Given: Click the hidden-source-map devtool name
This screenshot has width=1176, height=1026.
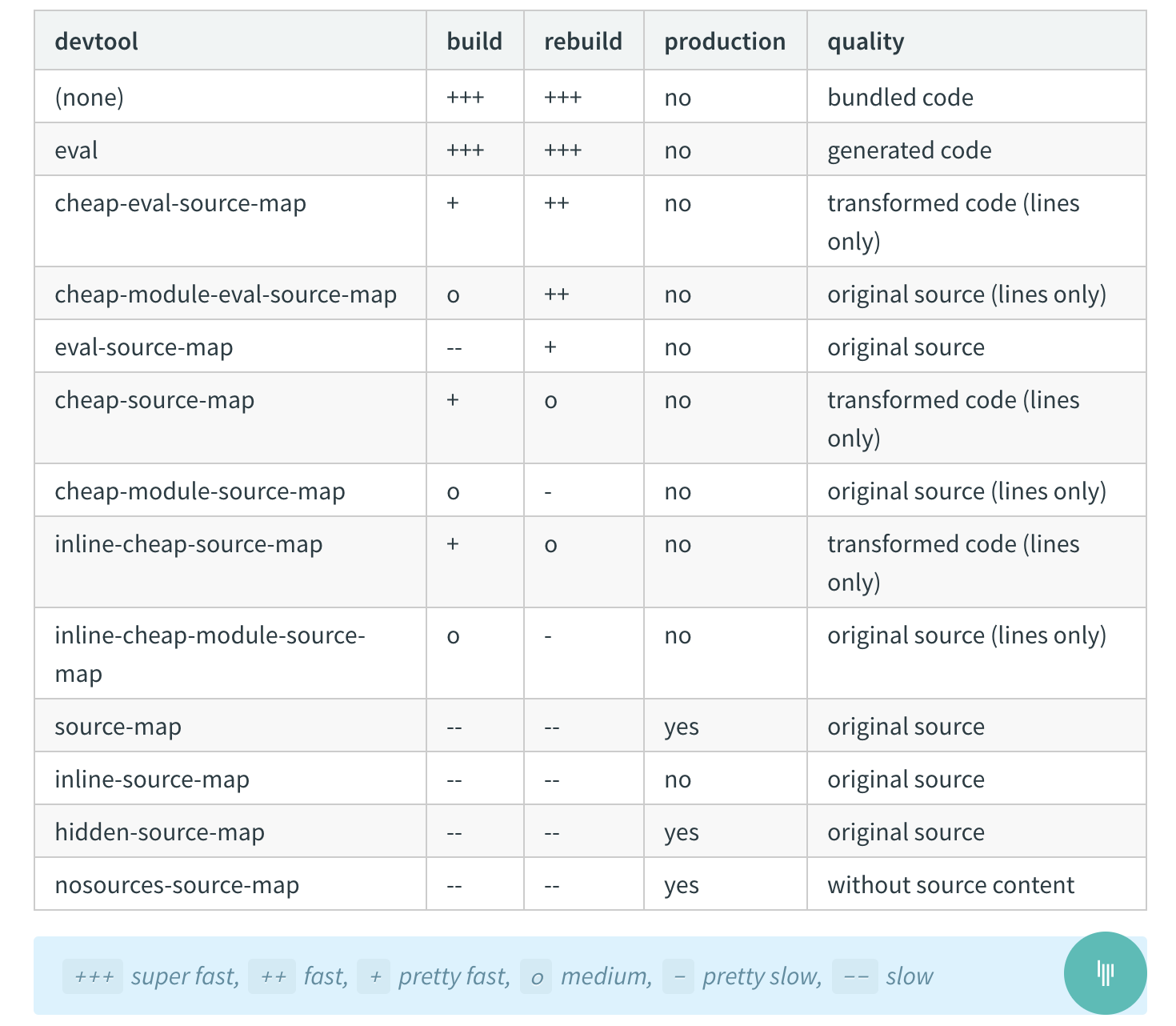Looking at the screenshot, I should [x=159, y=832].
